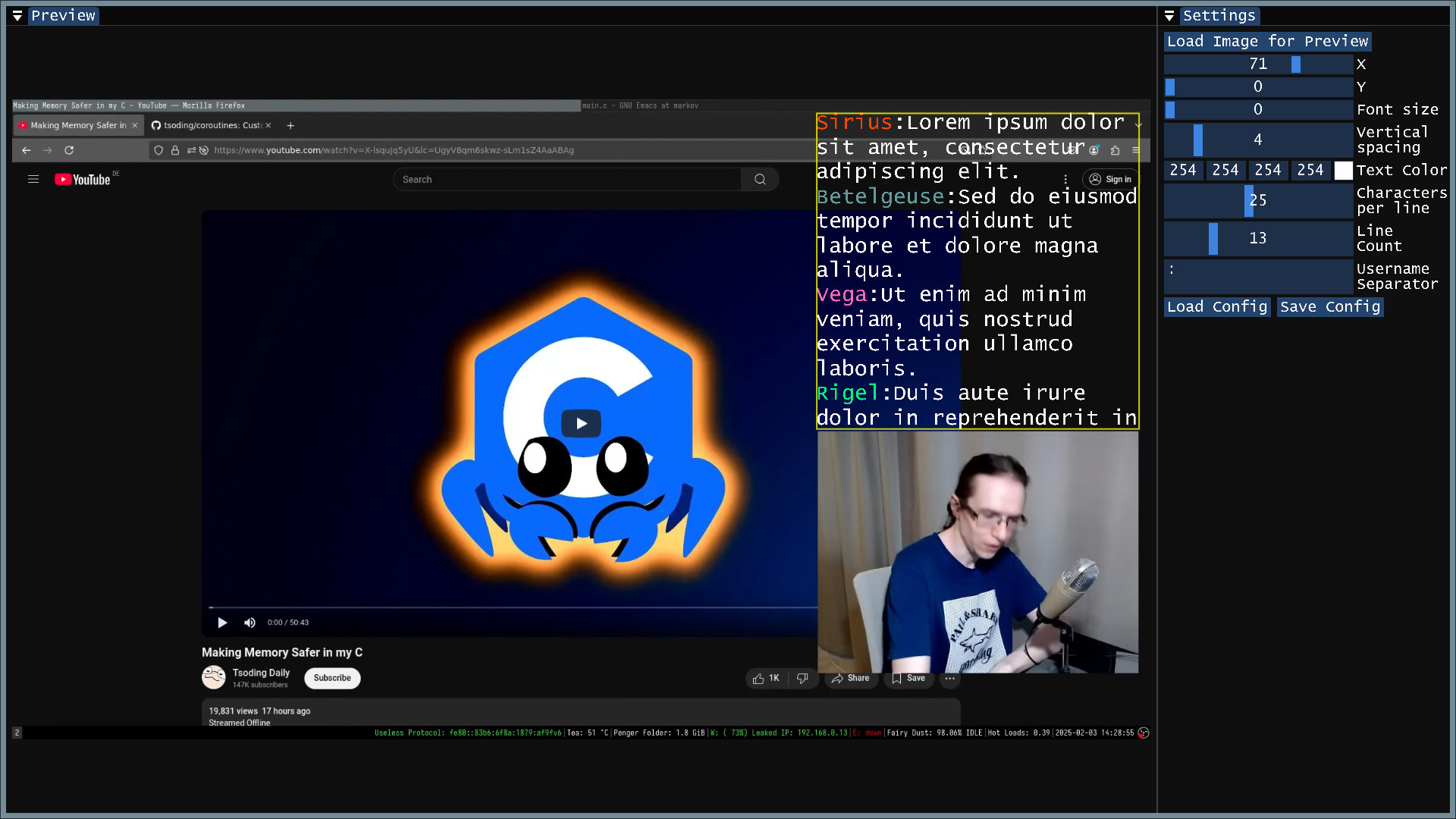
Task: Click the volume speaker icon
Action: (x=249, y=623)
